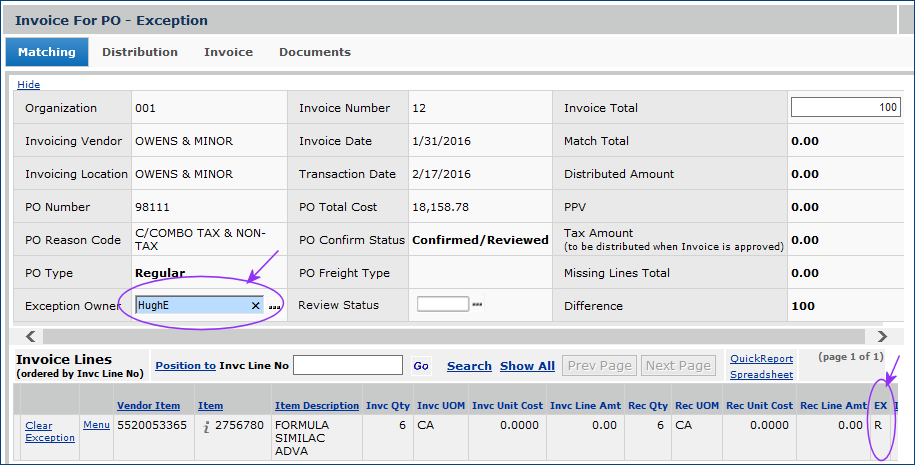Clear the Exception Owner field with X
The height and width of the screenshot is (465, 915).
(255, 306)
